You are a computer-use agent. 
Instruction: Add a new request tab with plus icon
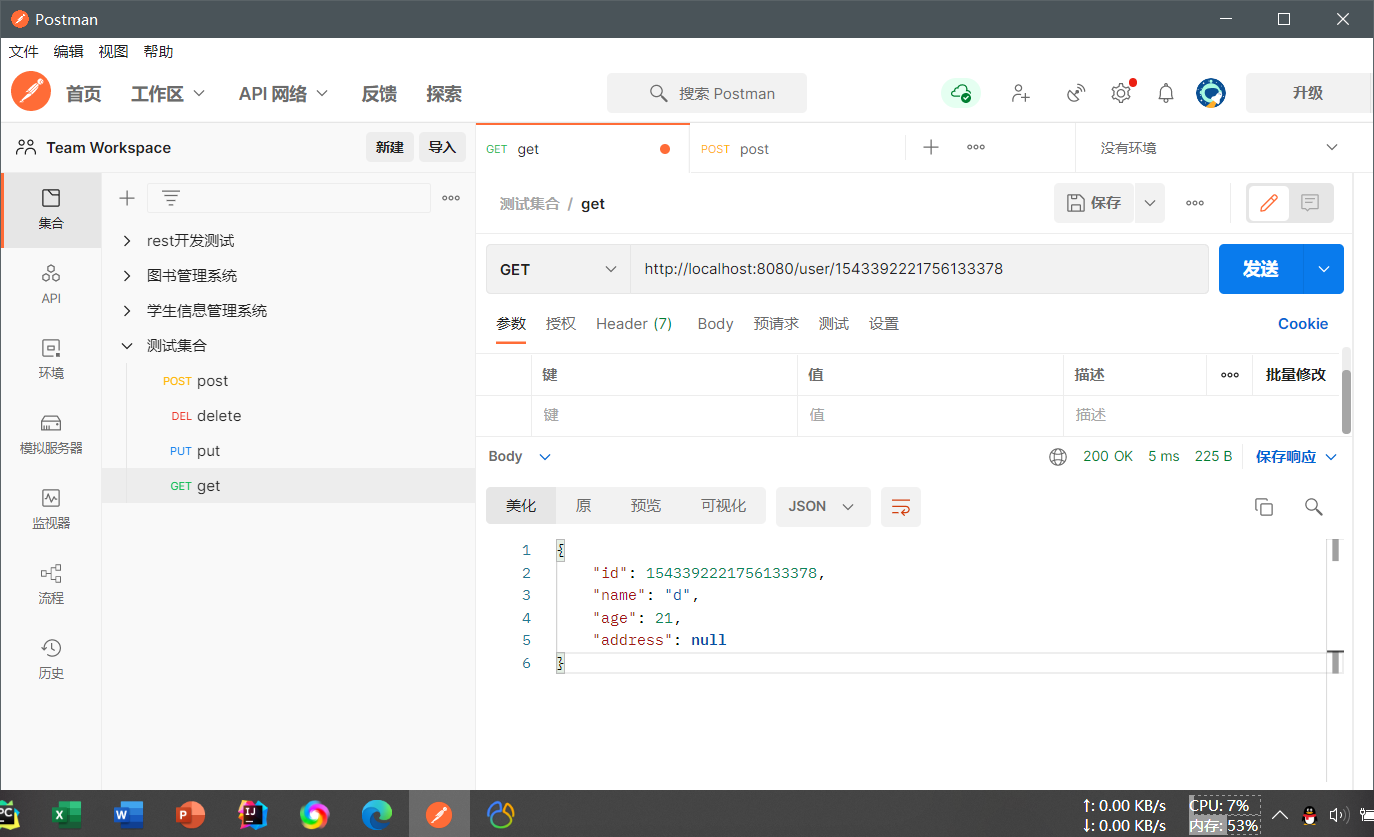click(931, 147)
